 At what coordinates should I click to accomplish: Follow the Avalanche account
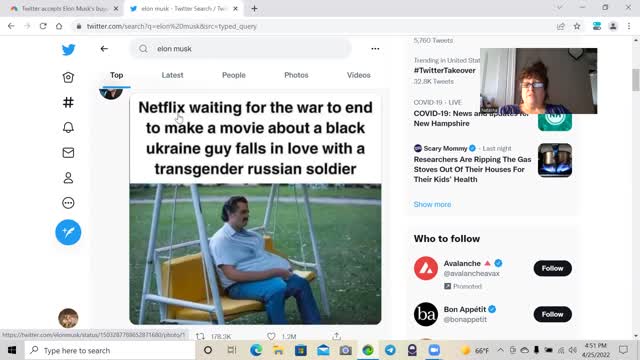pyautogui.click(x=553, y=268)
